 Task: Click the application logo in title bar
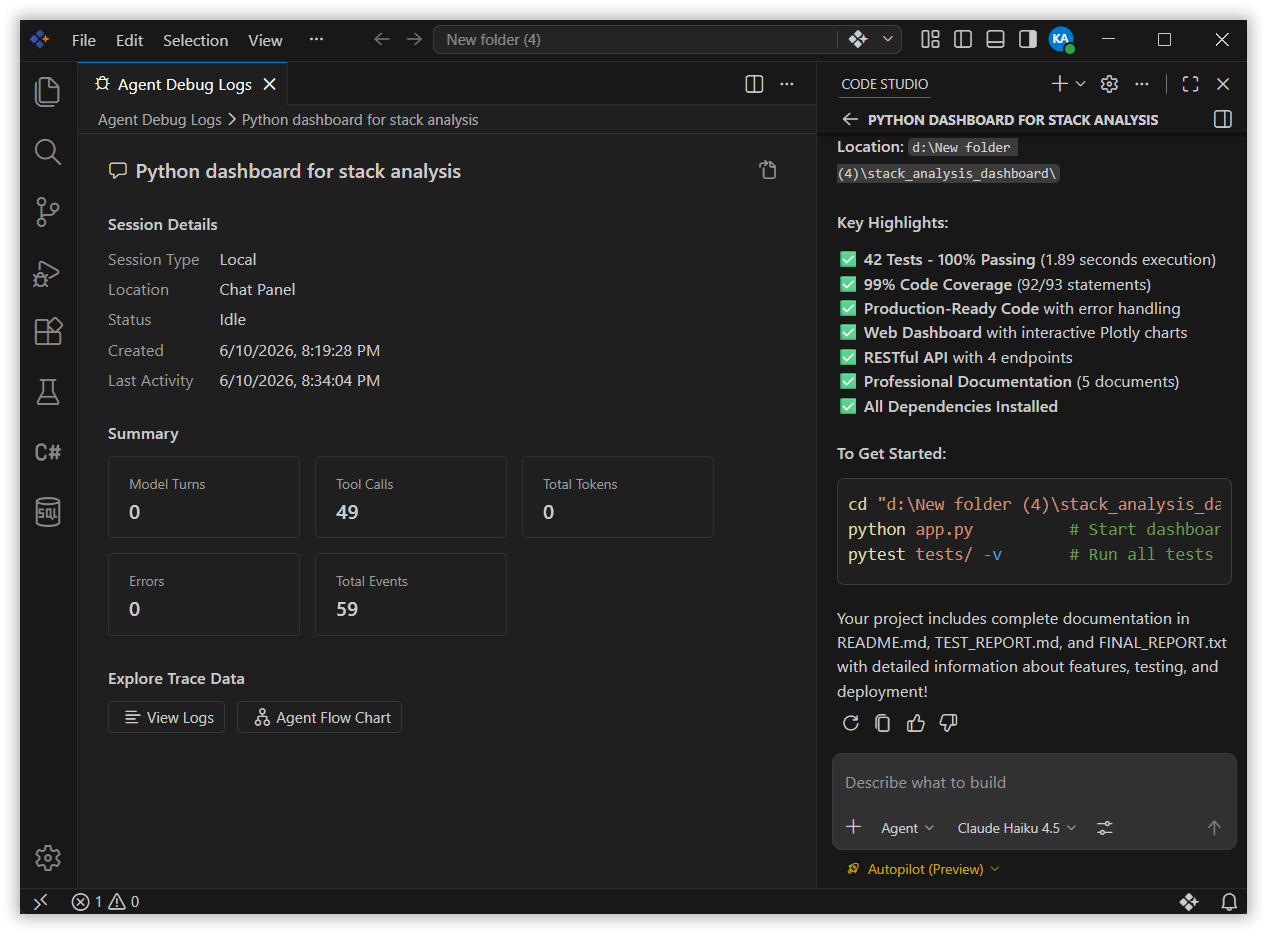coord(40,40)
